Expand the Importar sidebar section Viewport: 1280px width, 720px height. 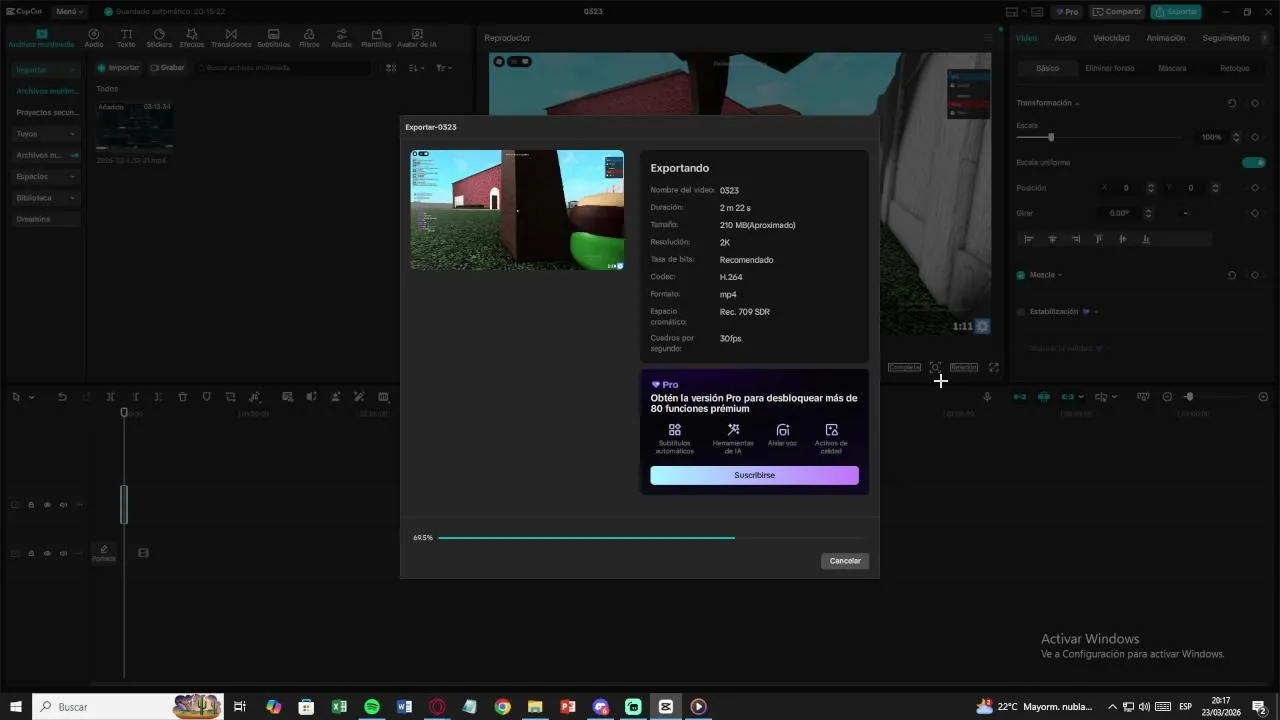coord(46,70)
